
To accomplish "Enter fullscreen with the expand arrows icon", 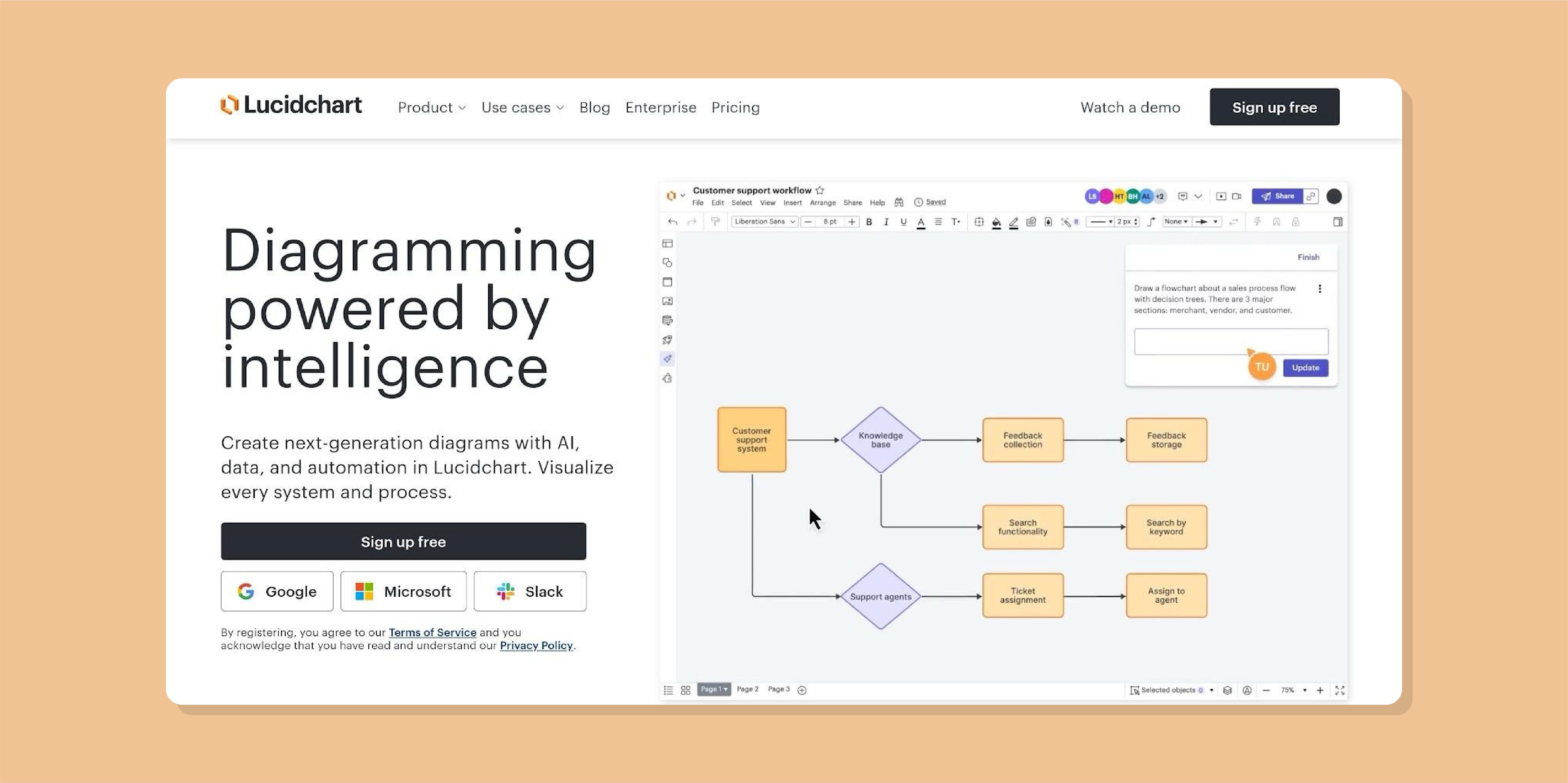I will [1340, 690].
